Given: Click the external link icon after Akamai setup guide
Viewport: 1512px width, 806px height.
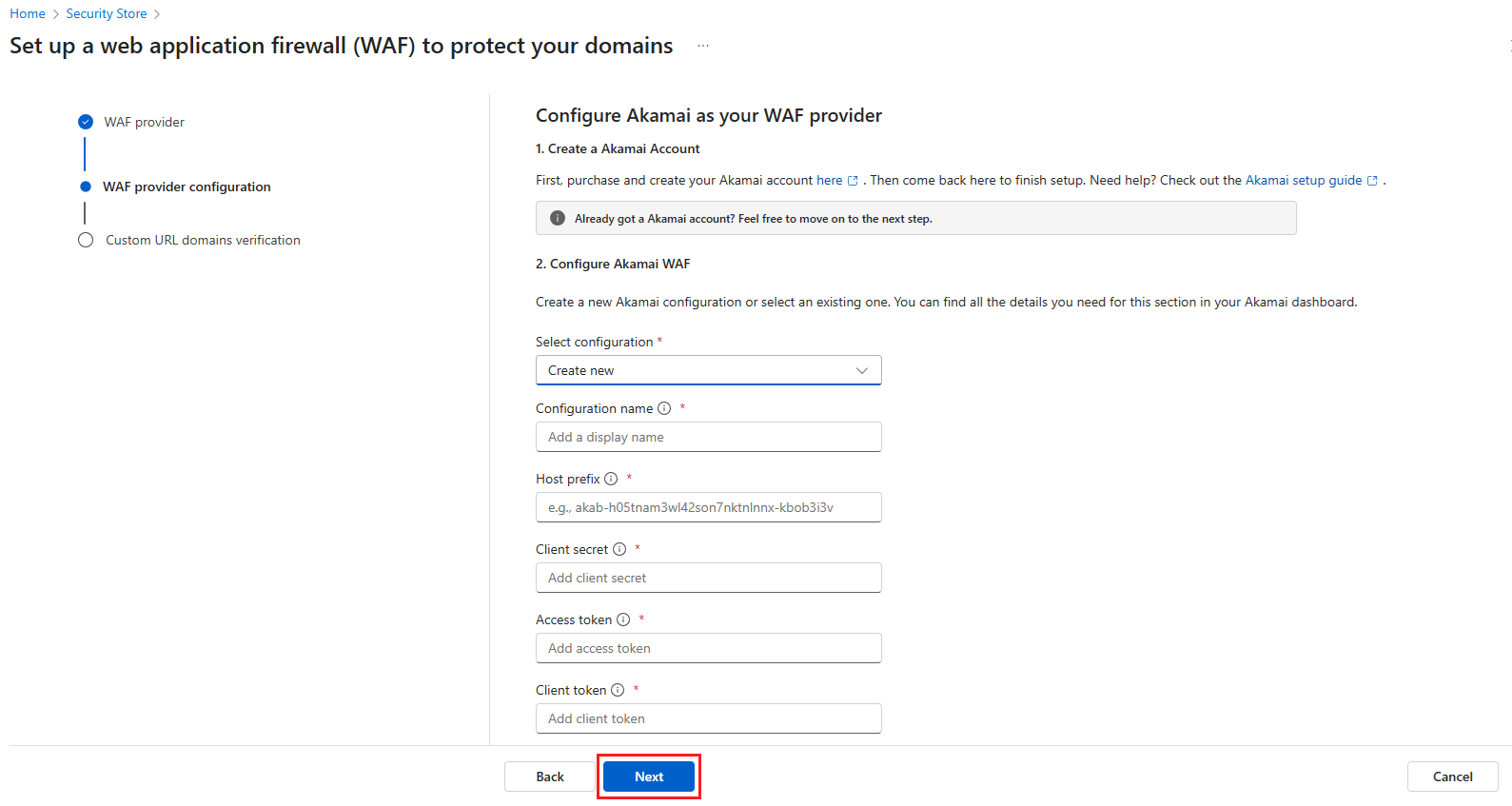Looking at the screenshot, I should (x=1372, y=181).
